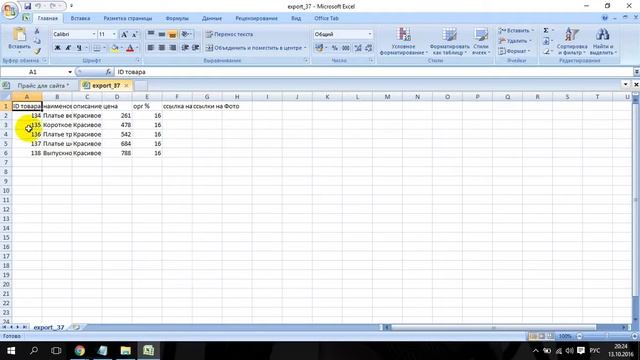Copy selection with the copy icon

[x=37, y=41]
